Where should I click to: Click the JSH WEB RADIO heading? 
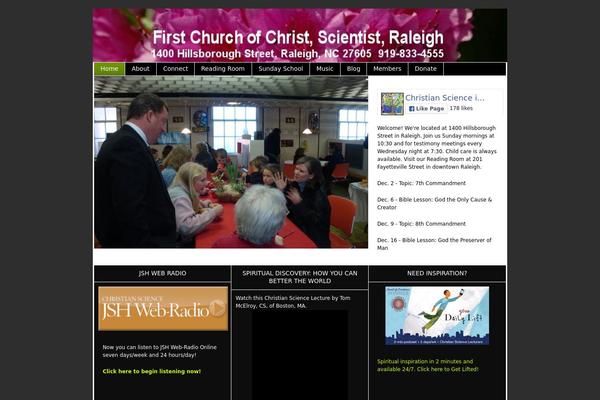pyautogui.click(x=163, y=273)
